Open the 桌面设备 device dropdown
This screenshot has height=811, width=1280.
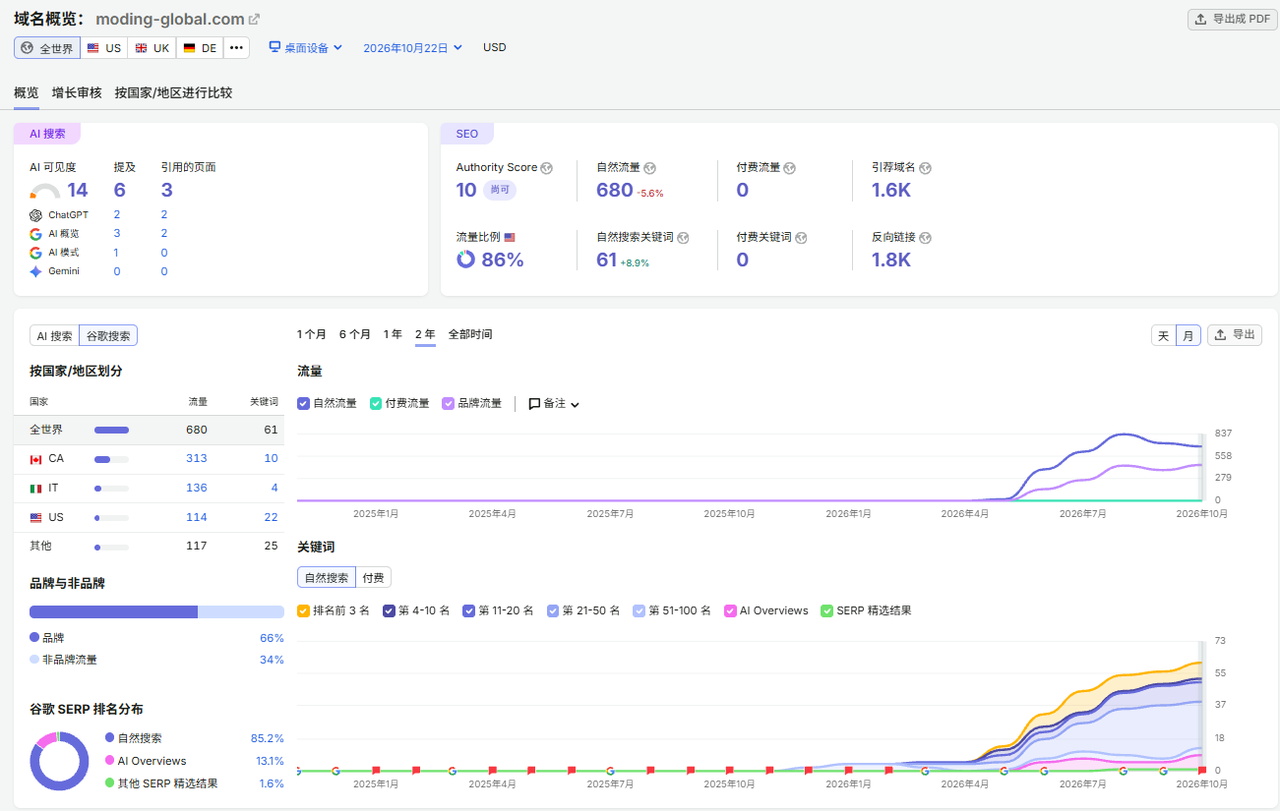tap(306, 47)
